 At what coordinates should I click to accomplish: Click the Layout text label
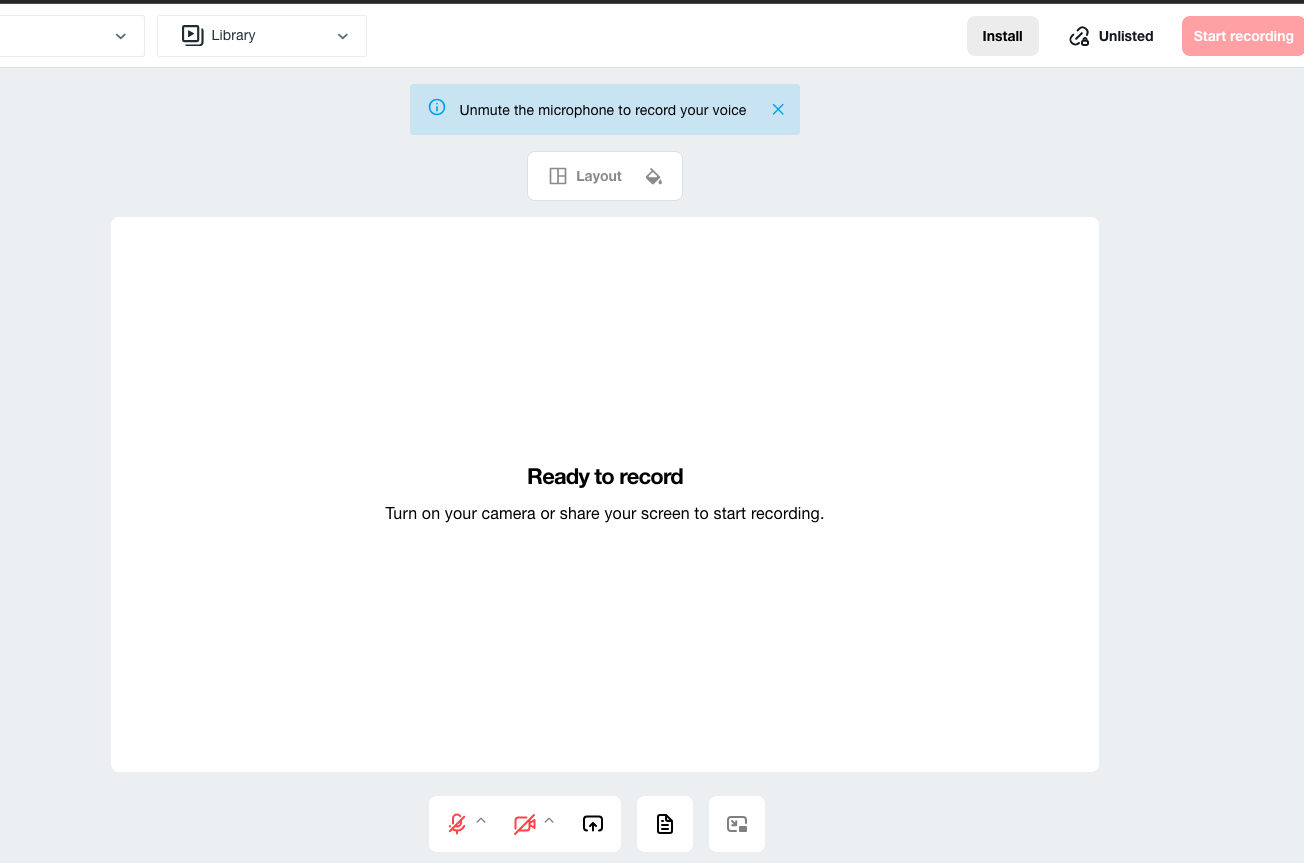(x=599, y=176)
